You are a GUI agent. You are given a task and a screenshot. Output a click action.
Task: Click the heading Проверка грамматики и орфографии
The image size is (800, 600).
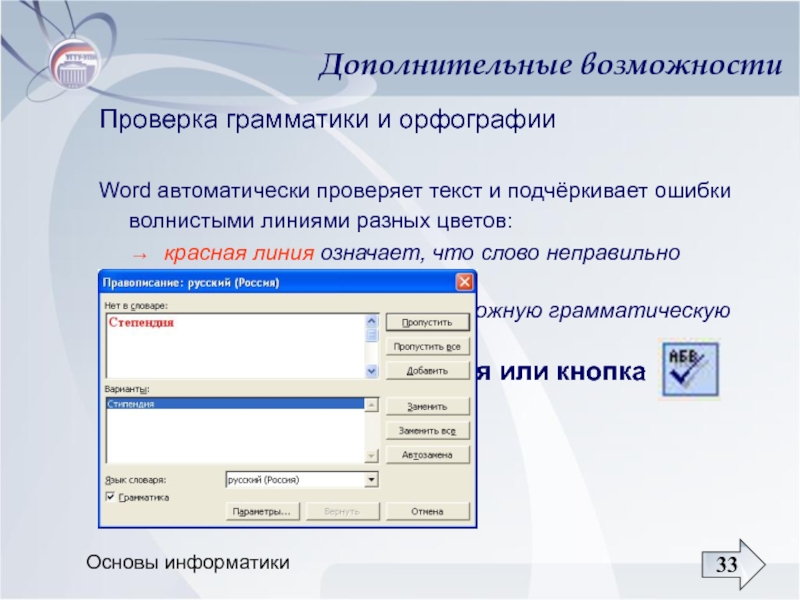[x=327, y=120]
